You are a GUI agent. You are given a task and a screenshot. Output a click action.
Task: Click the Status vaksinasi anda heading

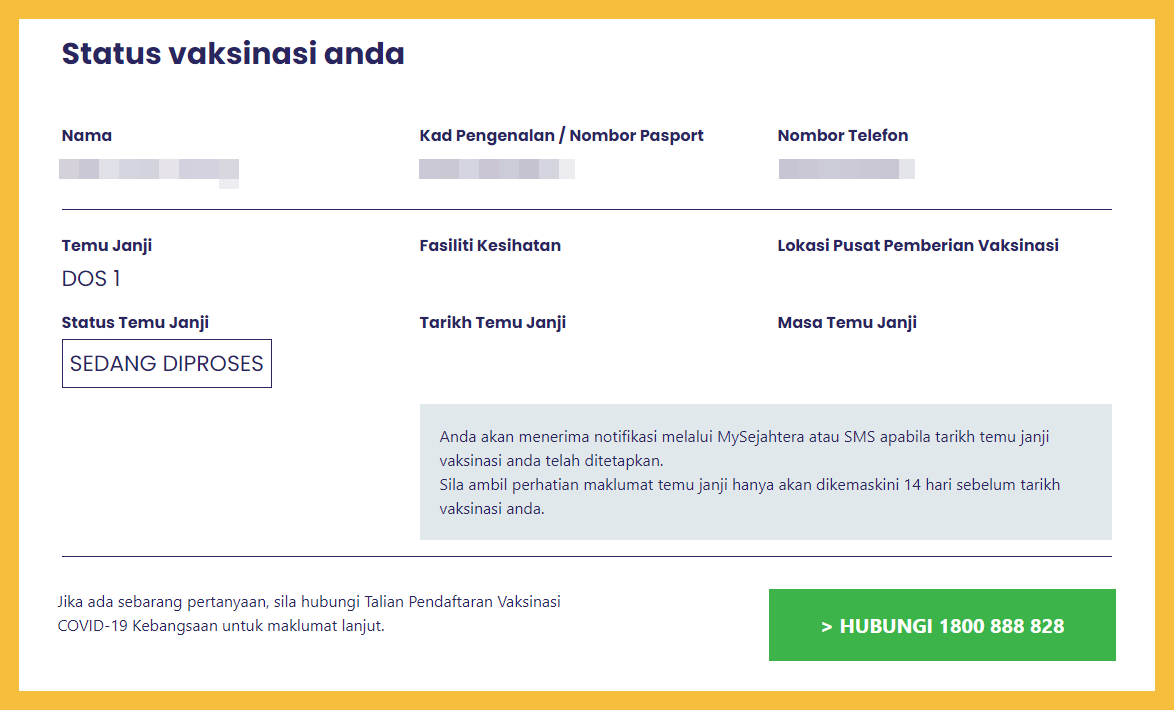(x=233, y=53)
